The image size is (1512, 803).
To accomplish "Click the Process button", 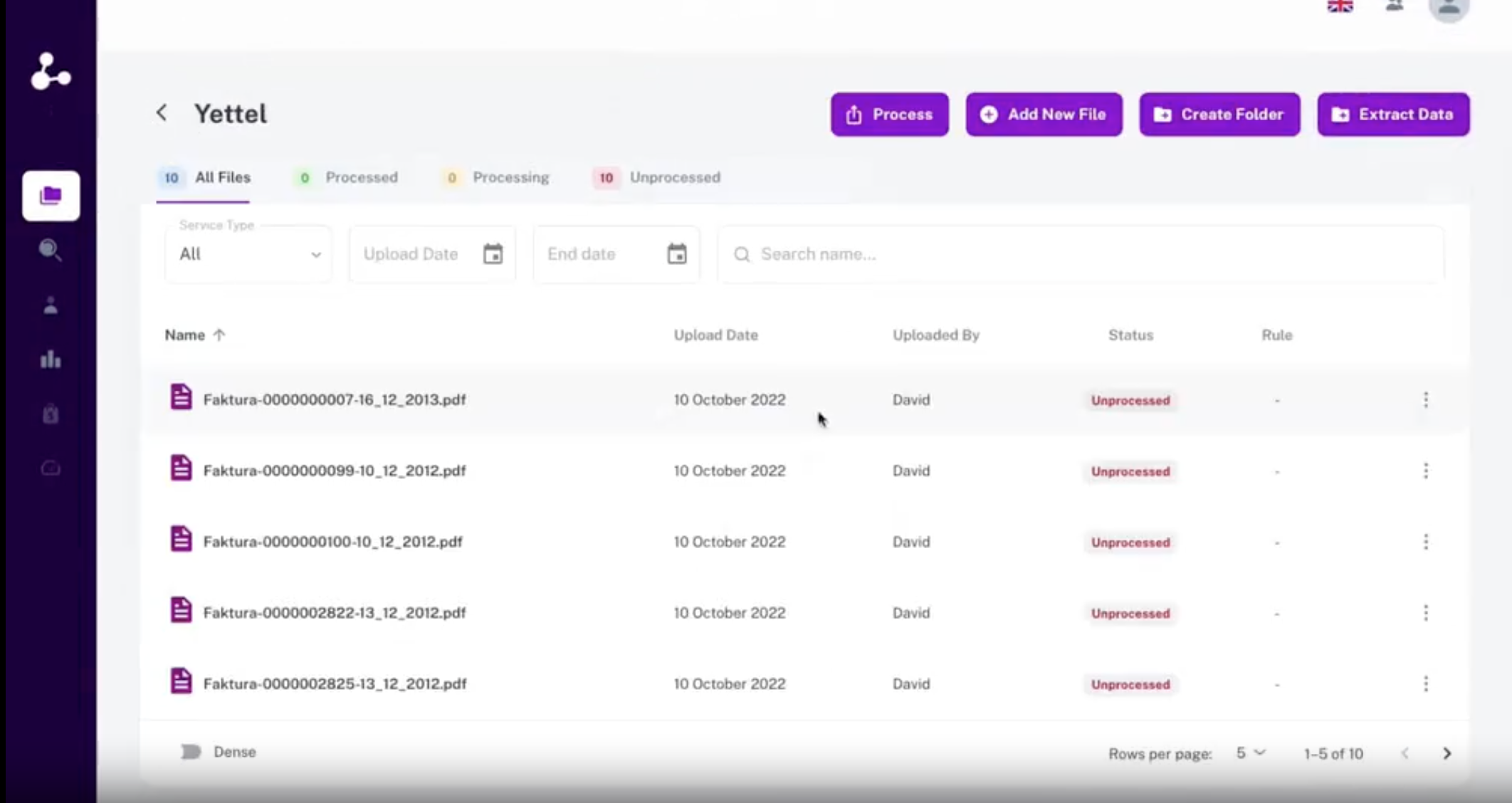I will [889, 115].
